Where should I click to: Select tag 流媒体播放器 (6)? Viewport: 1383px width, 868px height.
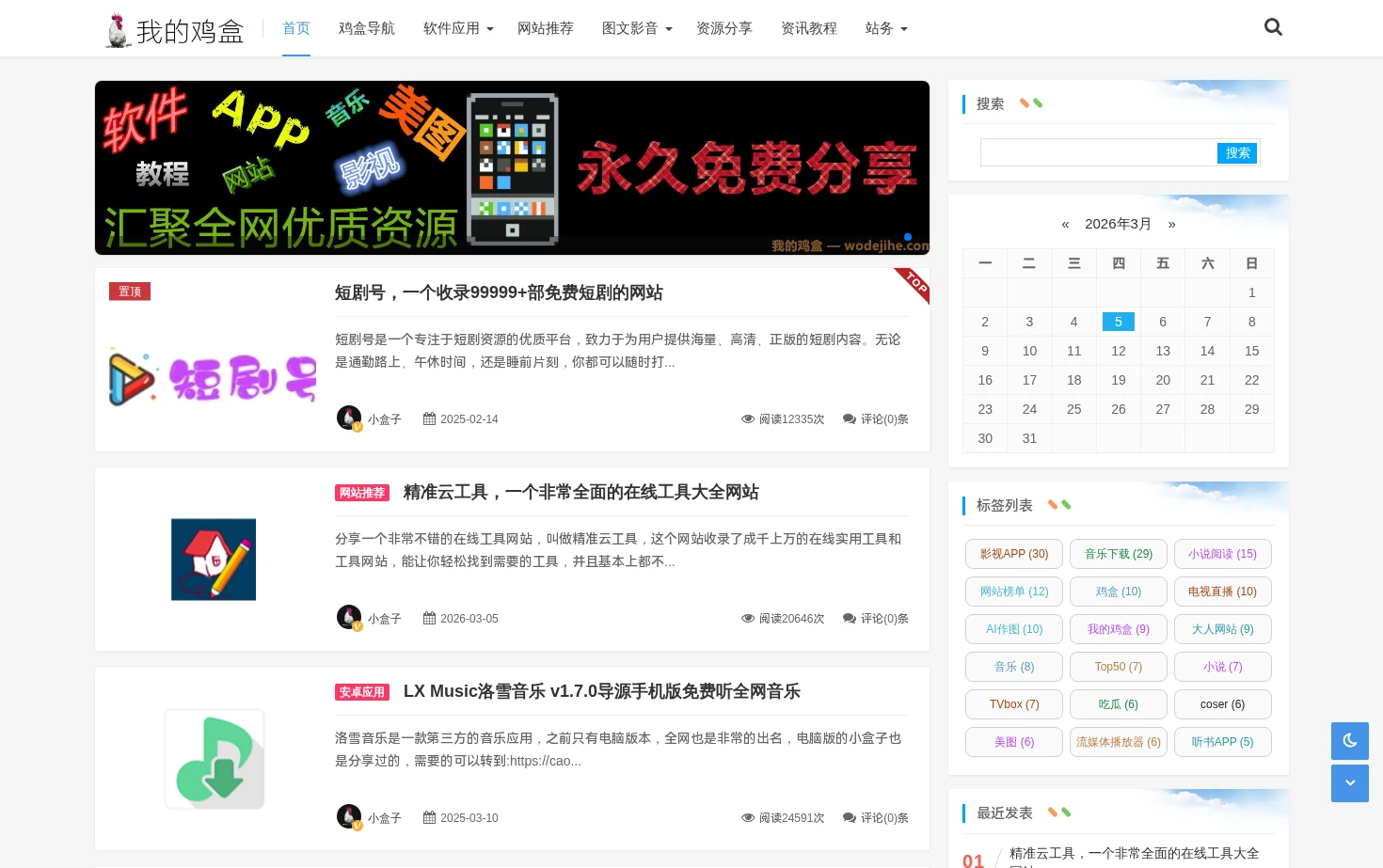coord(1119,742)
